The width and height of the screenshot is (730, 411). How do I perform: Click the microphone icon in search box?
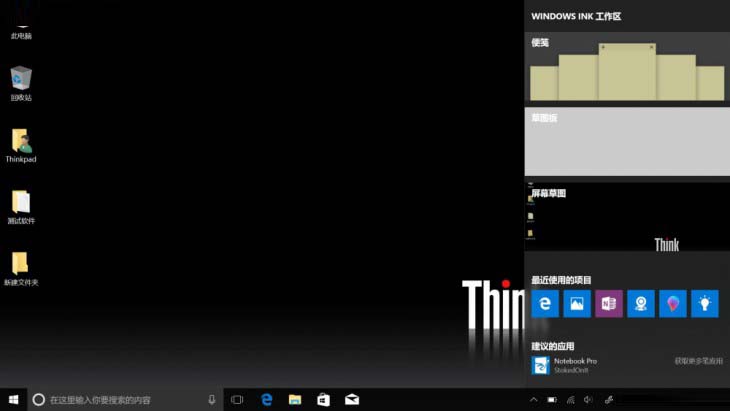(211, 399)
